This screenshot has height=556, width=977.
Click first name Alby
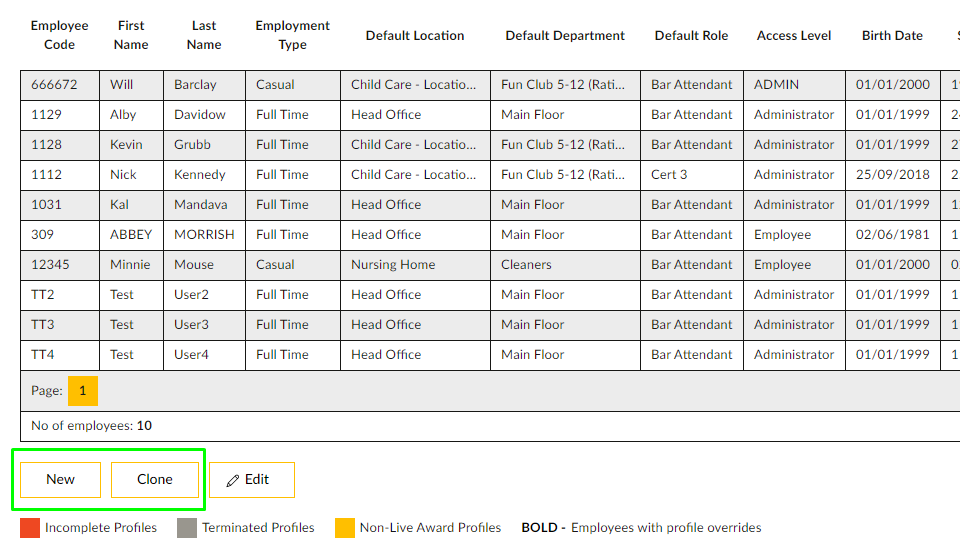tap(123, 115)
